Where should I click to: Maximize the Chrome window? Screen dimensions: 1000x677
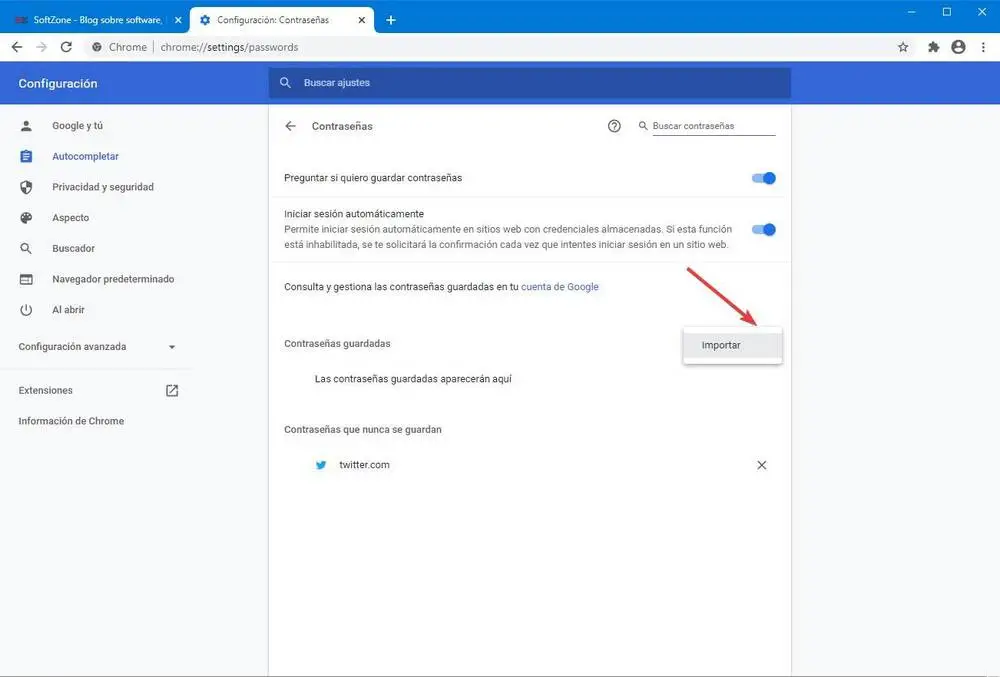click(x=947, y=12)
